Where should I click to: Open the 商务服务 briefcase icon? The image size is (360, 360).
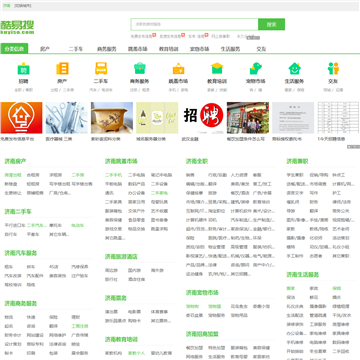click(140, 68)
